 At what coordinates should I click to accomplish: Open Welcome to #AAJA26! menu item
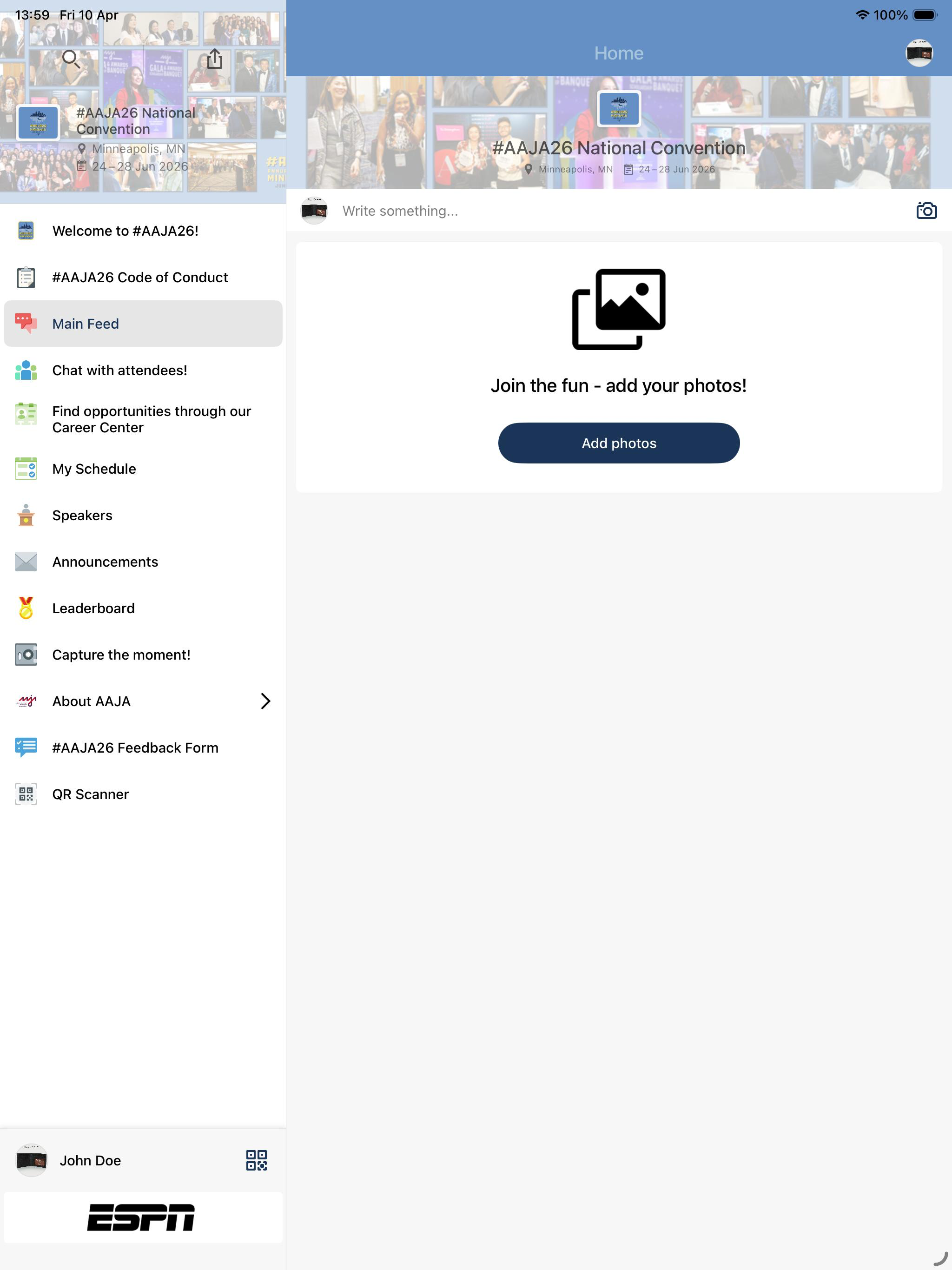(143, 231)
